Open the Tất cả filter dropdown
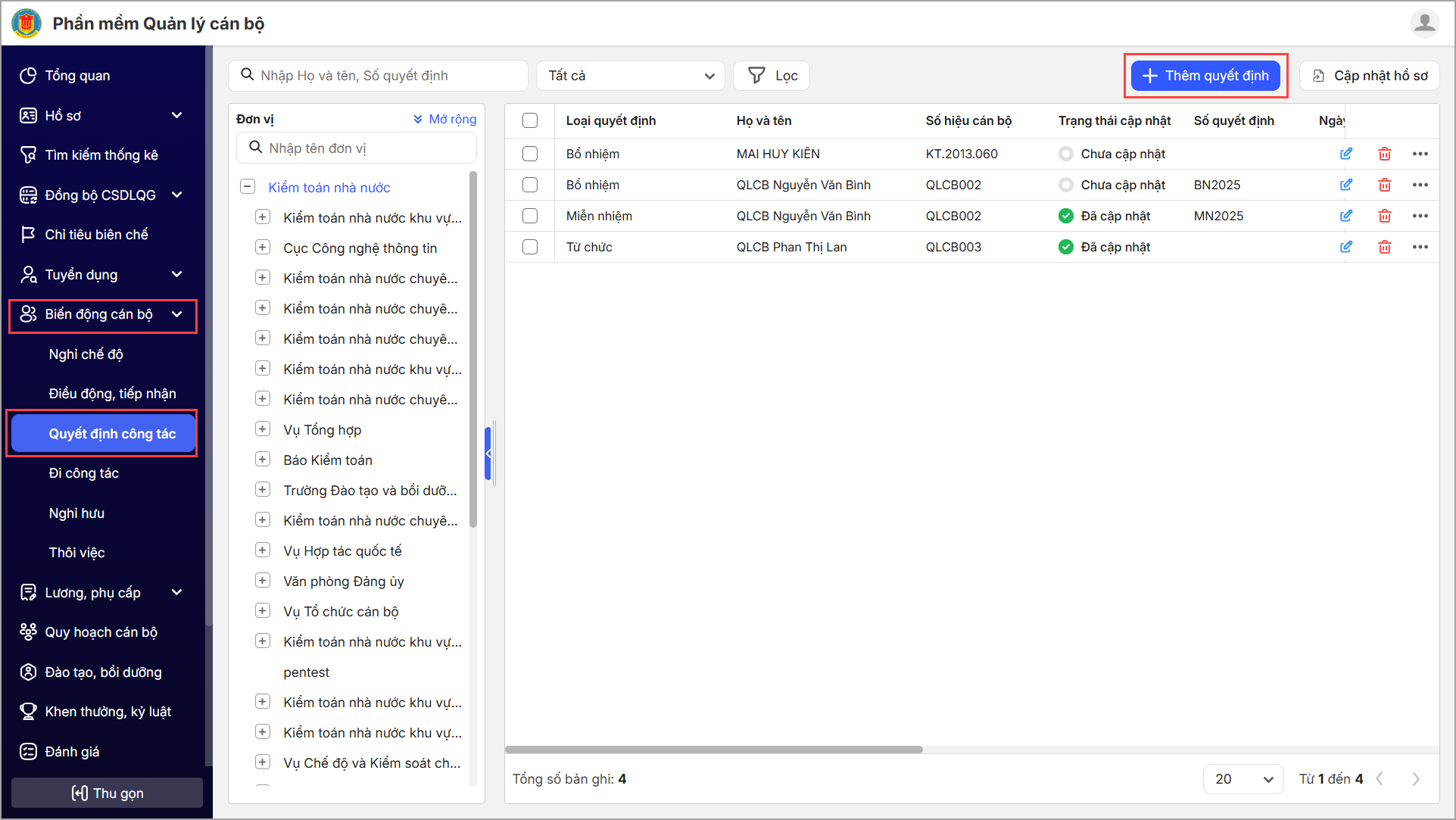 pyautogui.click(x=630, y=76)
